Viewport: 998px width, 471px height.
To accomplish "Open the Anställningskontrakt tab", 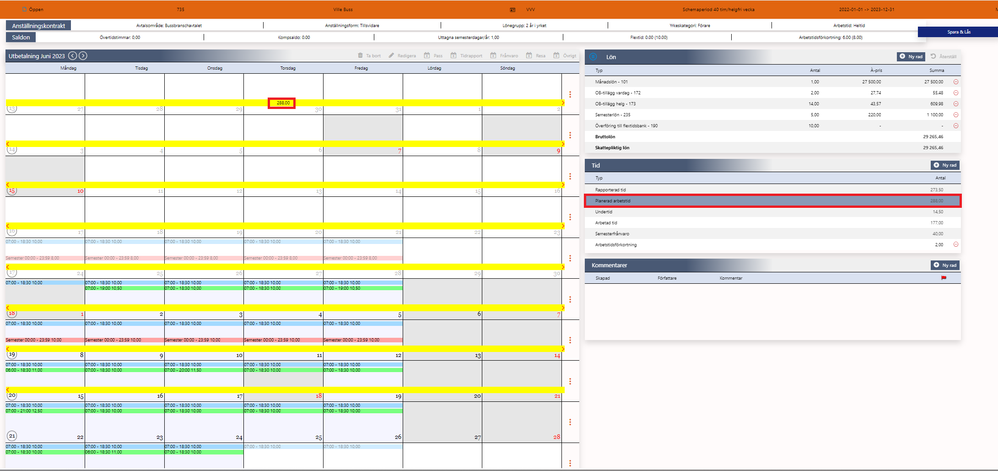I will pyautogui.click(x=39, y=25).
